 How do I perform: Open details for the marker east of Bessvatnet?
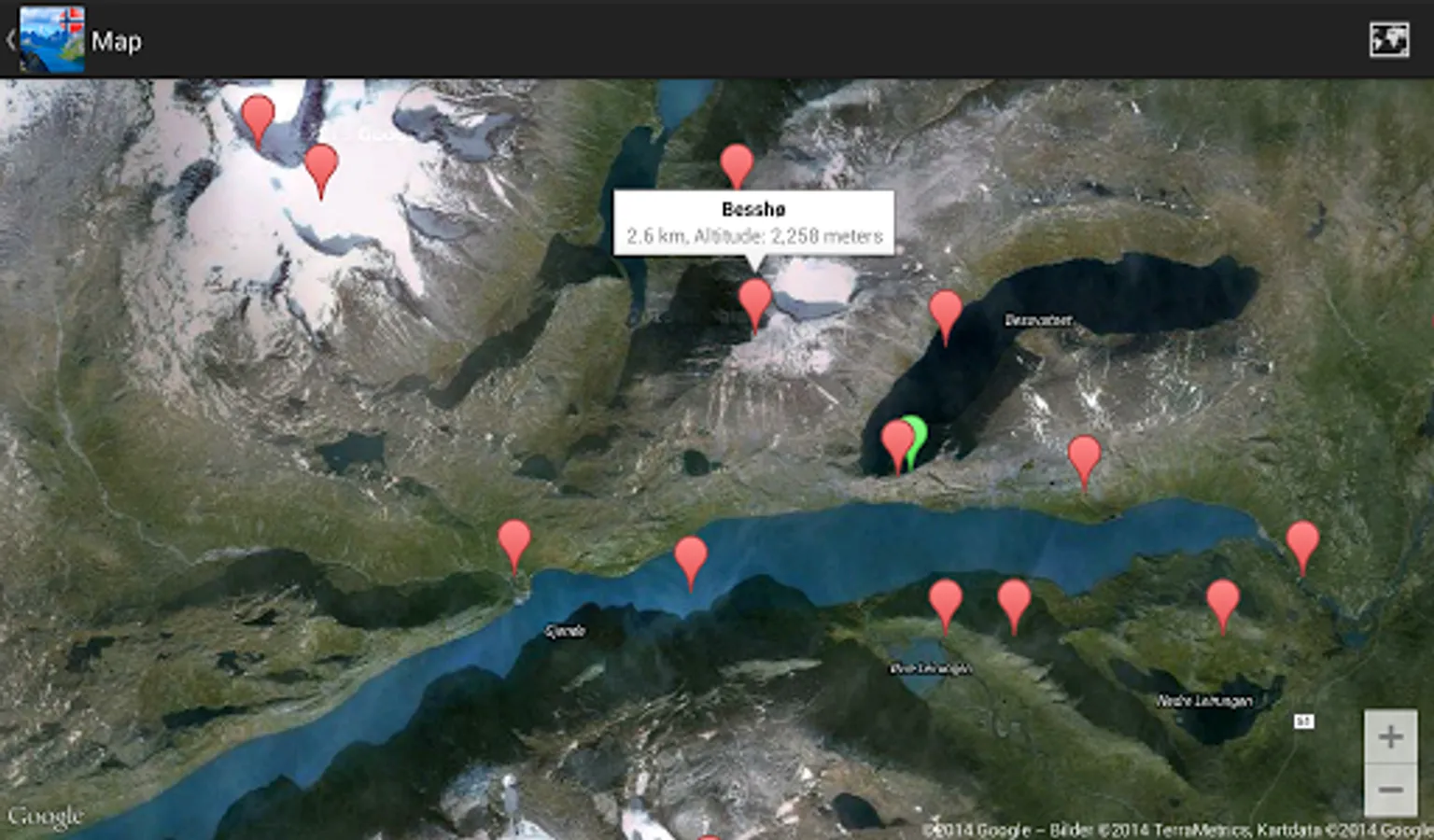click(x=1084, y=453)
